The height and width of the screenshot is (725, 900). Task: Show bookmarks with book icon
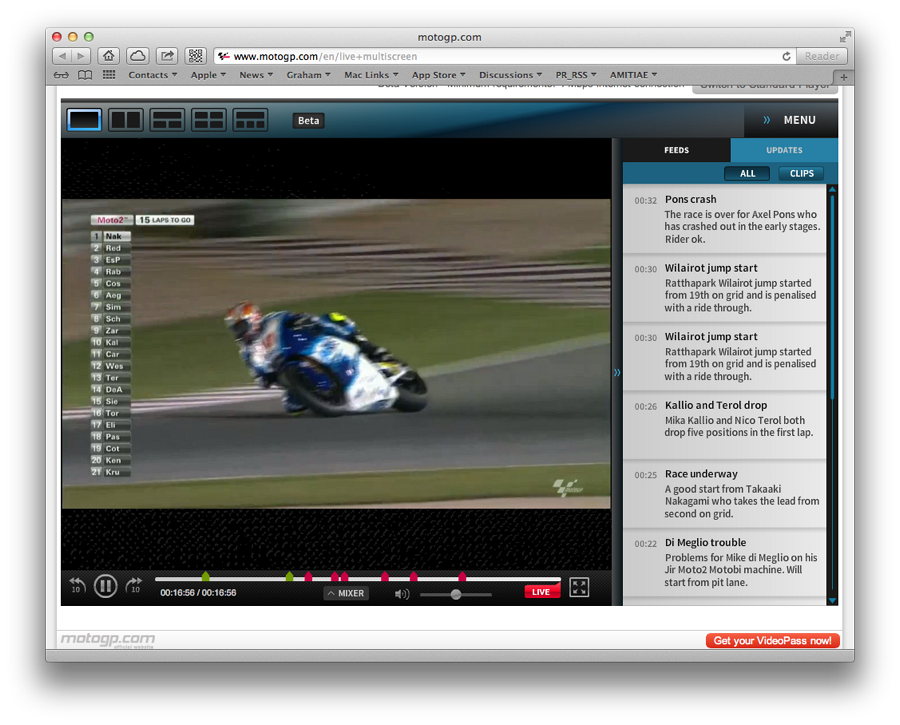[x=85, y=75]
